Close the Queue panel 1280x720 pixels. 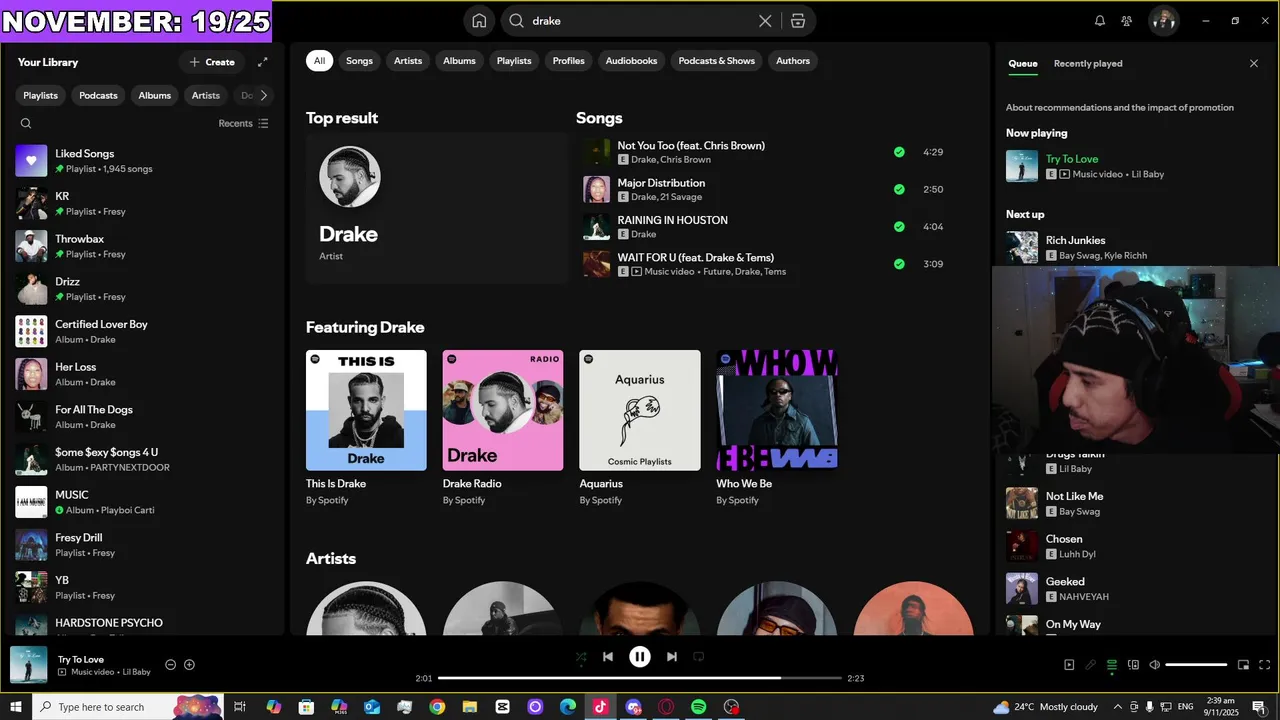click(1254, 64)
